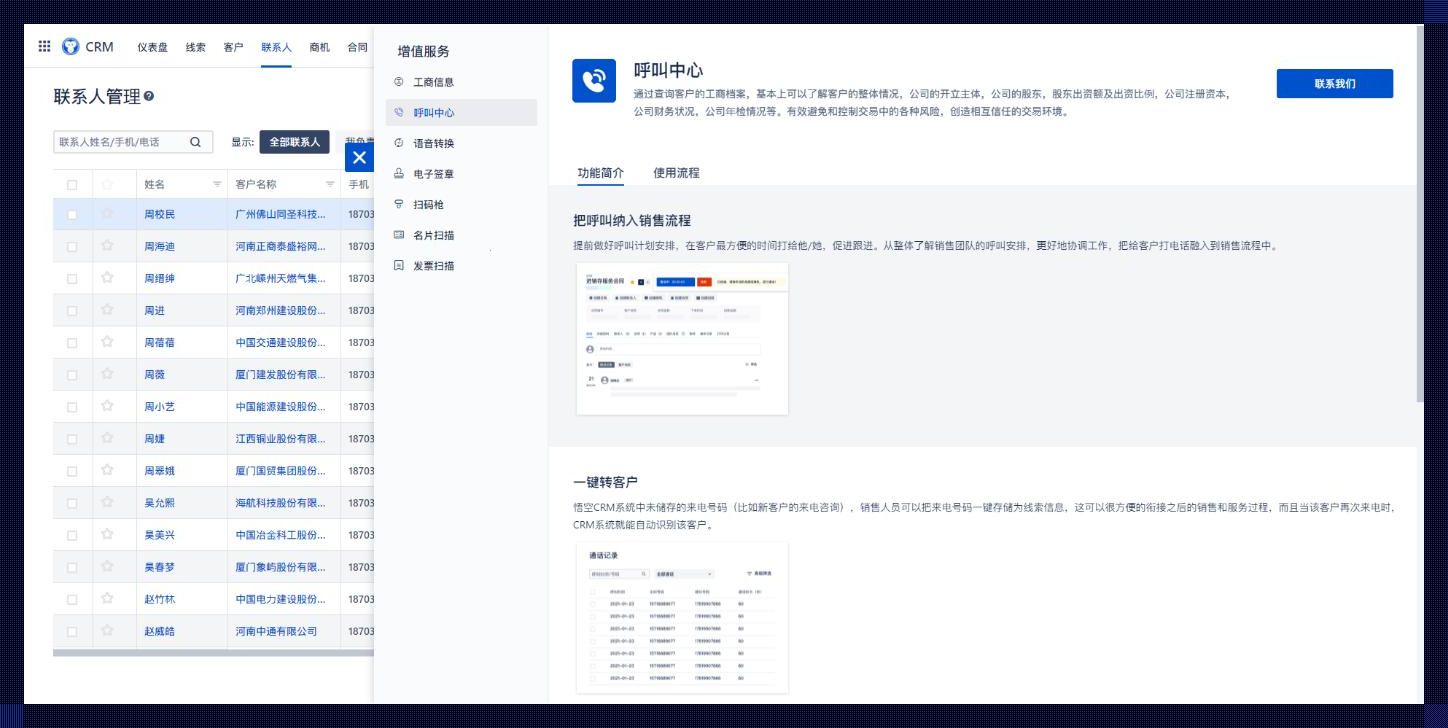Screen dimensions: 1448x728
Task: Star the contact 周缙绅
Action: (x=107, y=279)
